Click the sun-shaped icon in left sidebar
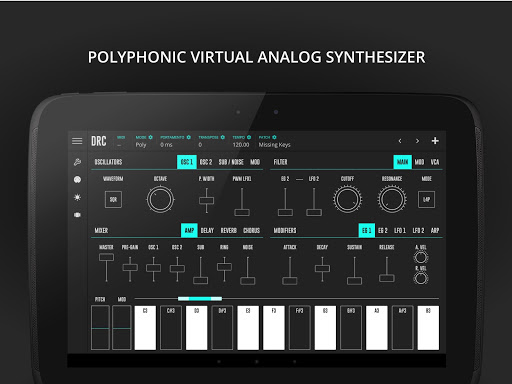Image resolution: width=512 pixels, height=384 pixels. coord(77,197)
